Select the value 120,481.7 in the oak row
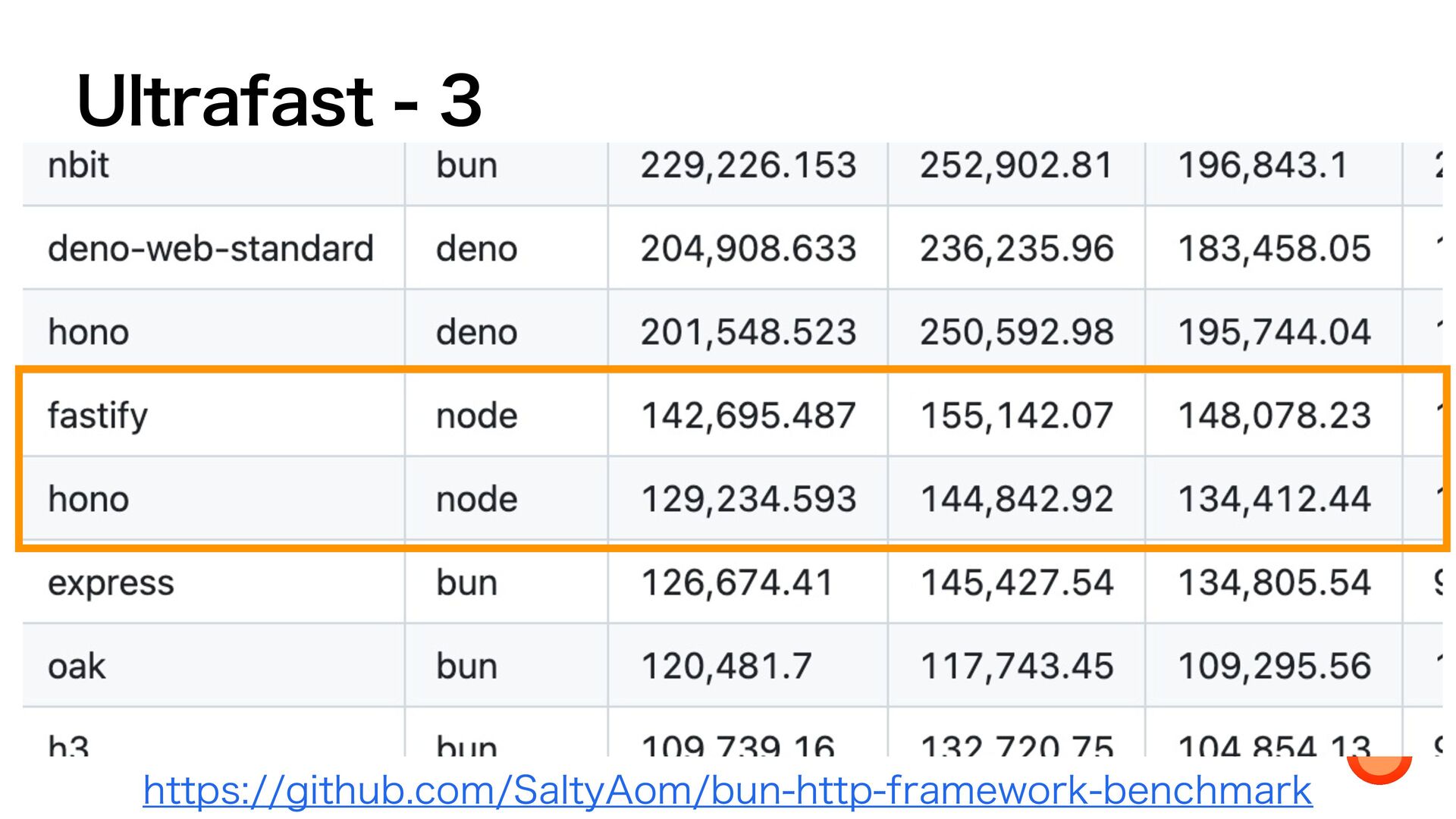This screenshot has width=1456, height=819. pos(726,666)
